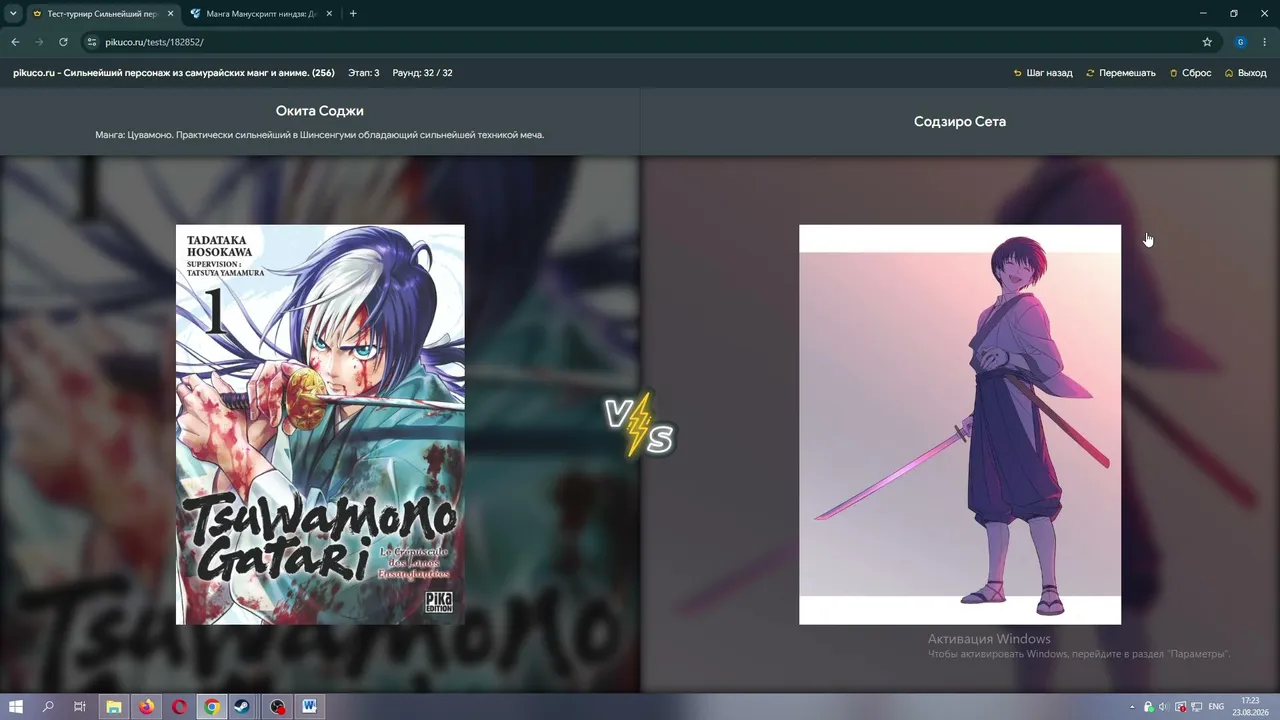Screen dimensions: 1280x720
Task: Launch Opera from the taskbar
Action: pos(179,707)
